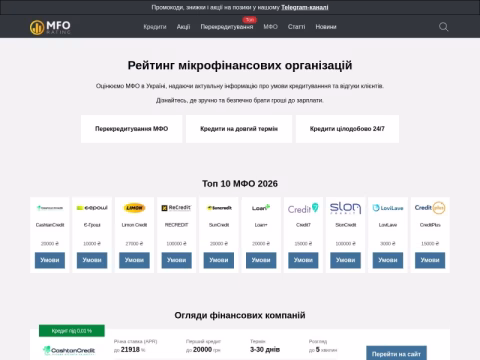480x360 pixels.
Task: Select the Є-Гроші logo in Top 10
Action: 92,208
